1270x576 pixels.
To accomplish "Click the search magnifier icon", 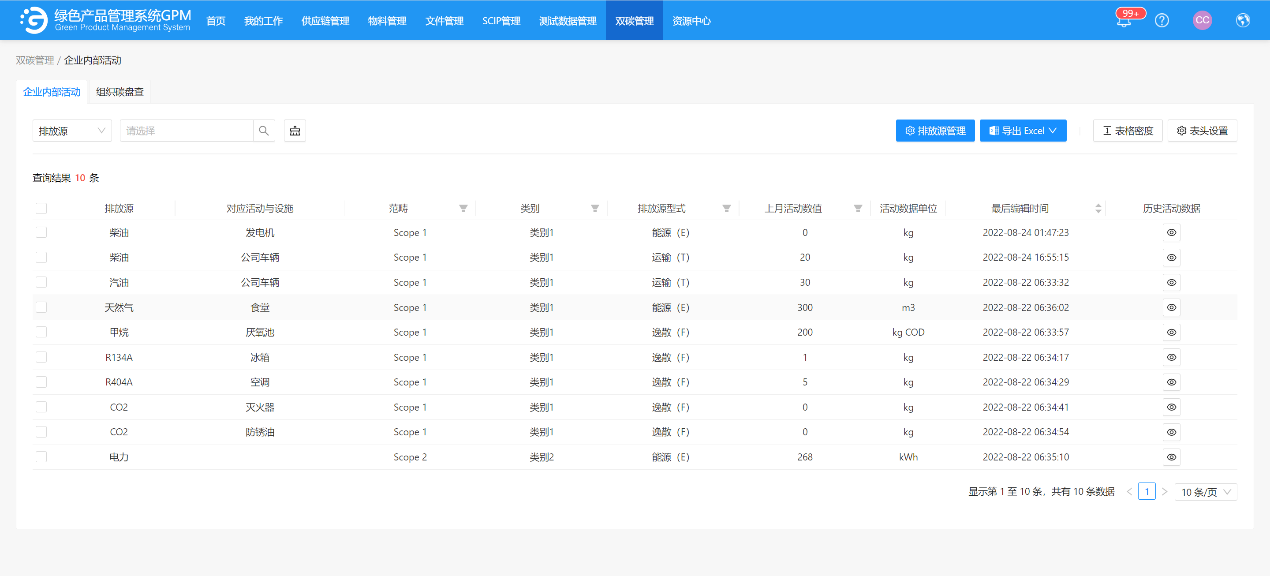I will click(x=264, y=131).
